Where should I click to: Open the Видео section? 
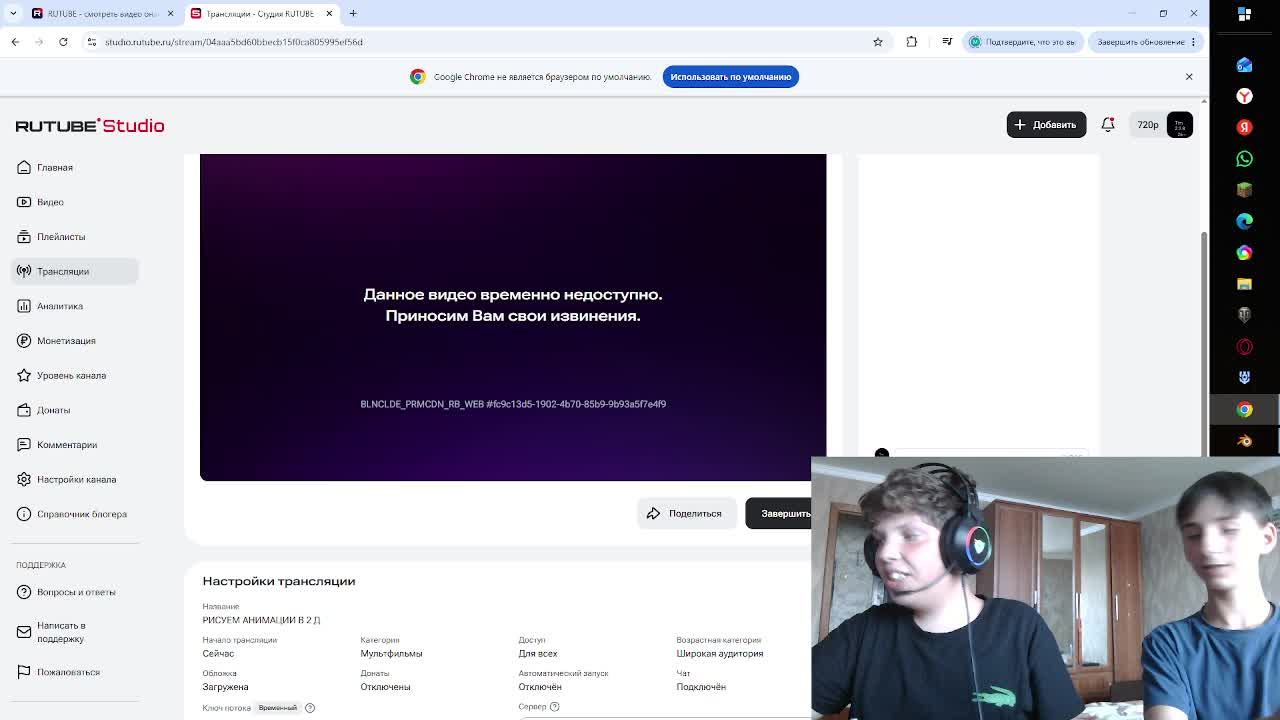click(x=50, y=202)
